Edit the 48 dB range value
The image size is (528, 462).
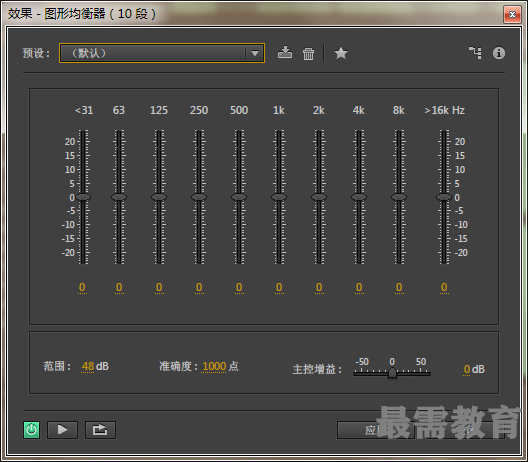pos(88,366)
